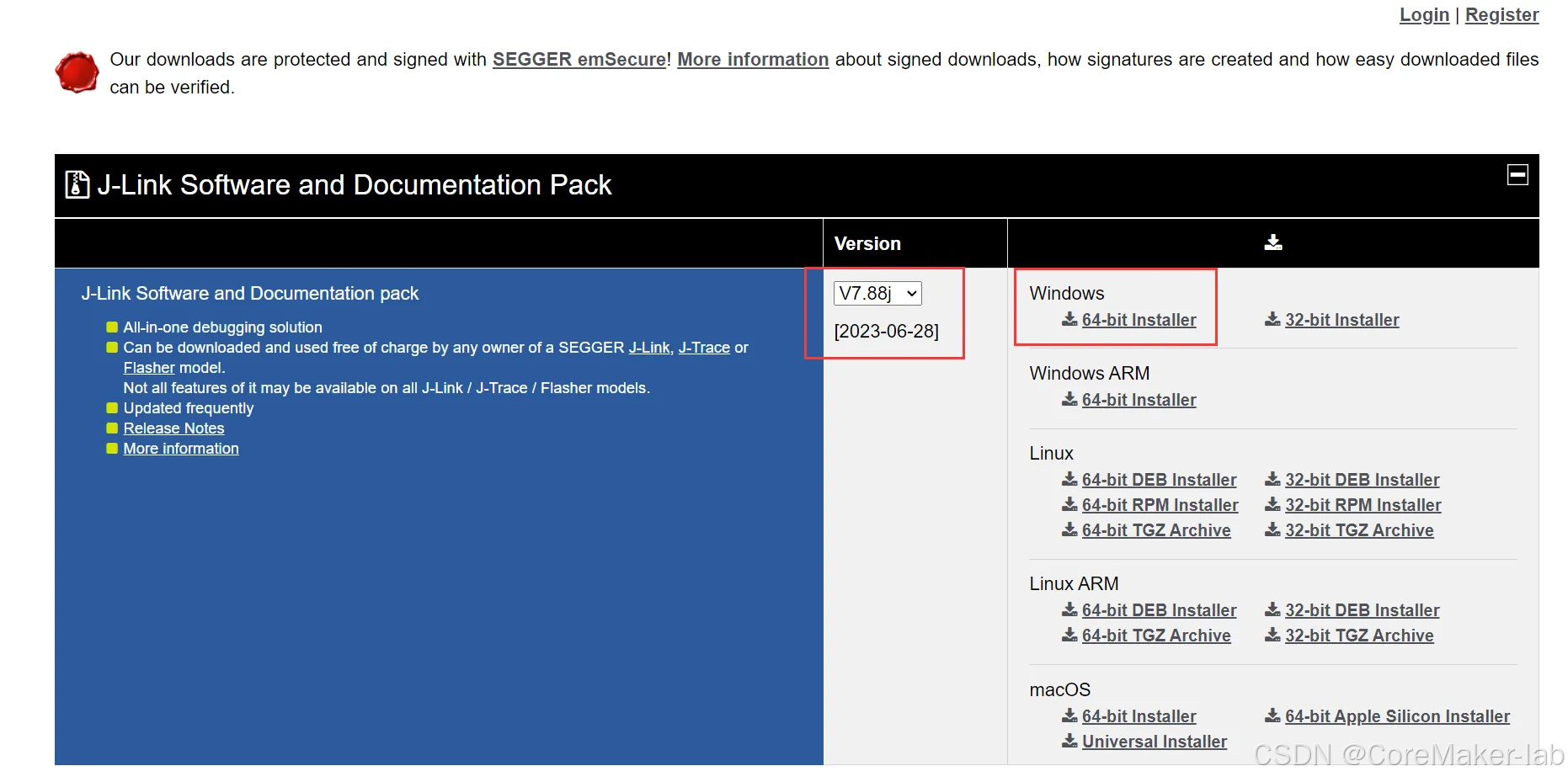
Task: Click download icon beside Linux ARM 64-bit TGZ Archive
Action: (1069, 636)
